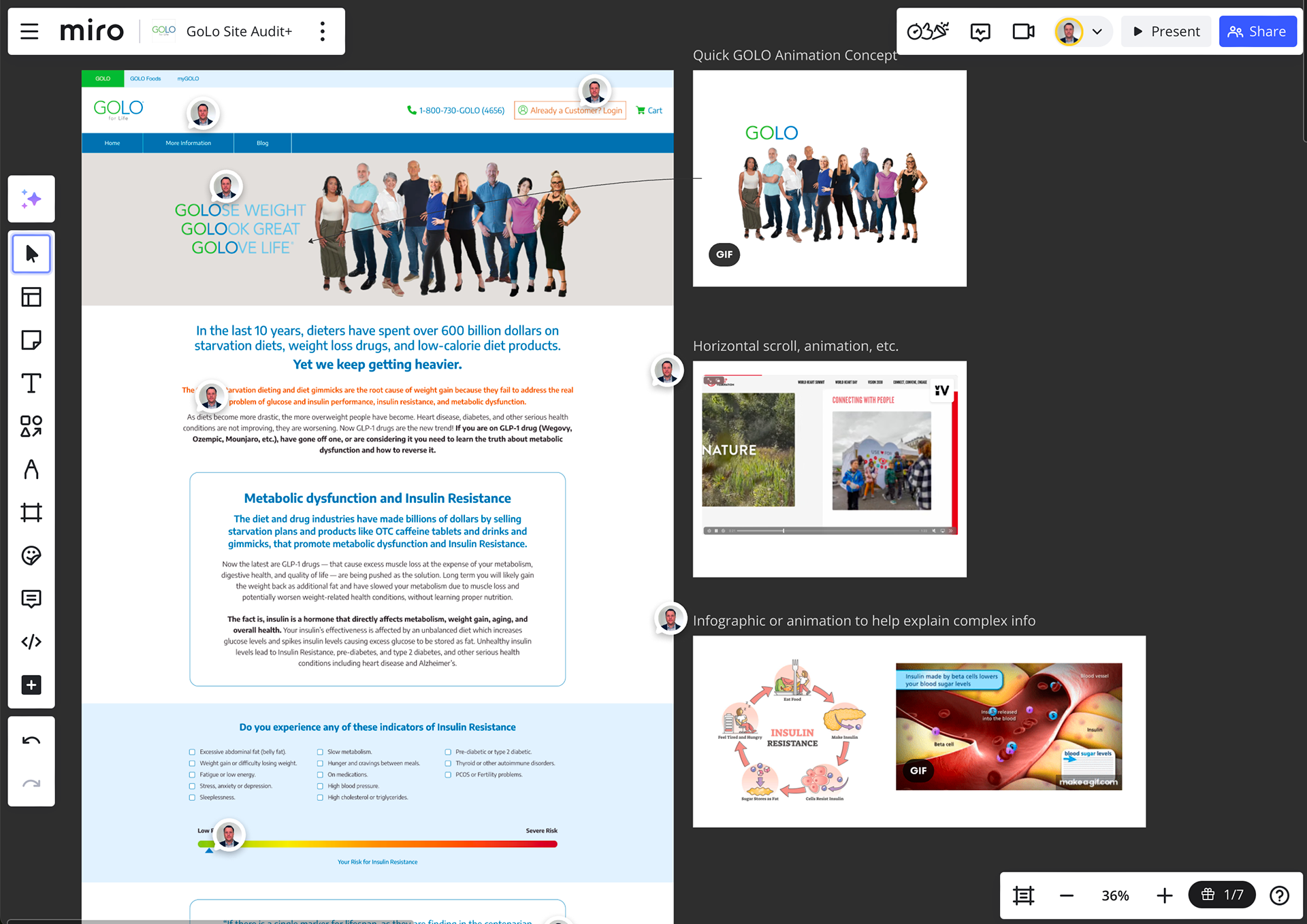Open board options three-dot menu

[x=323, y=31]
